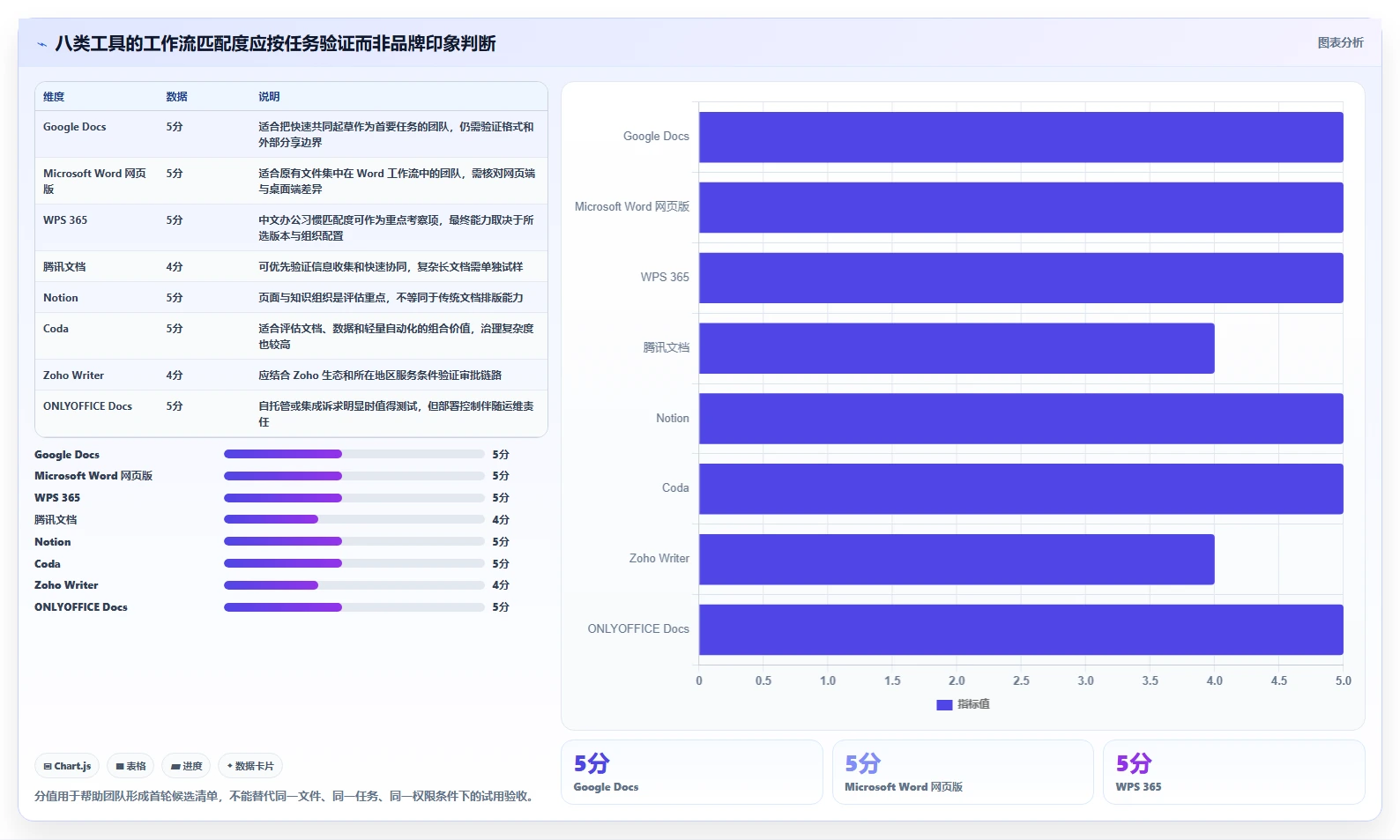Click the ONLYOFFICE description about 自托管
Viewport: 1400px width, 840px height.
(x=396, y=414)
